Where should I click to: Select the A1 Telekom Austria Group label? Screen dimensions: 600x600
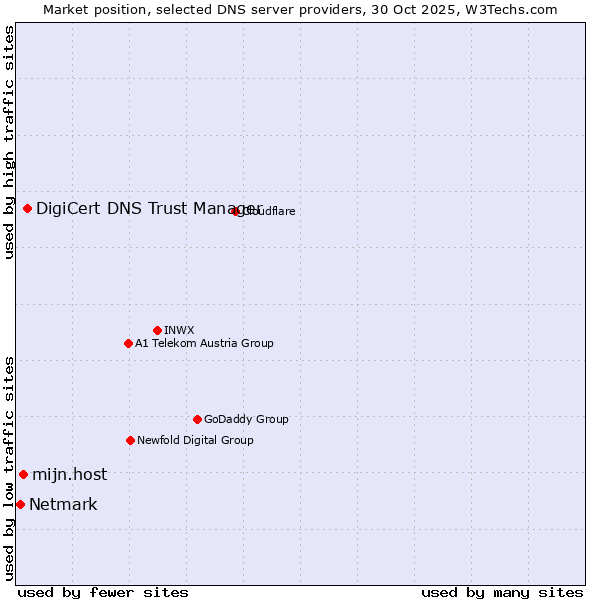point(204,343)
